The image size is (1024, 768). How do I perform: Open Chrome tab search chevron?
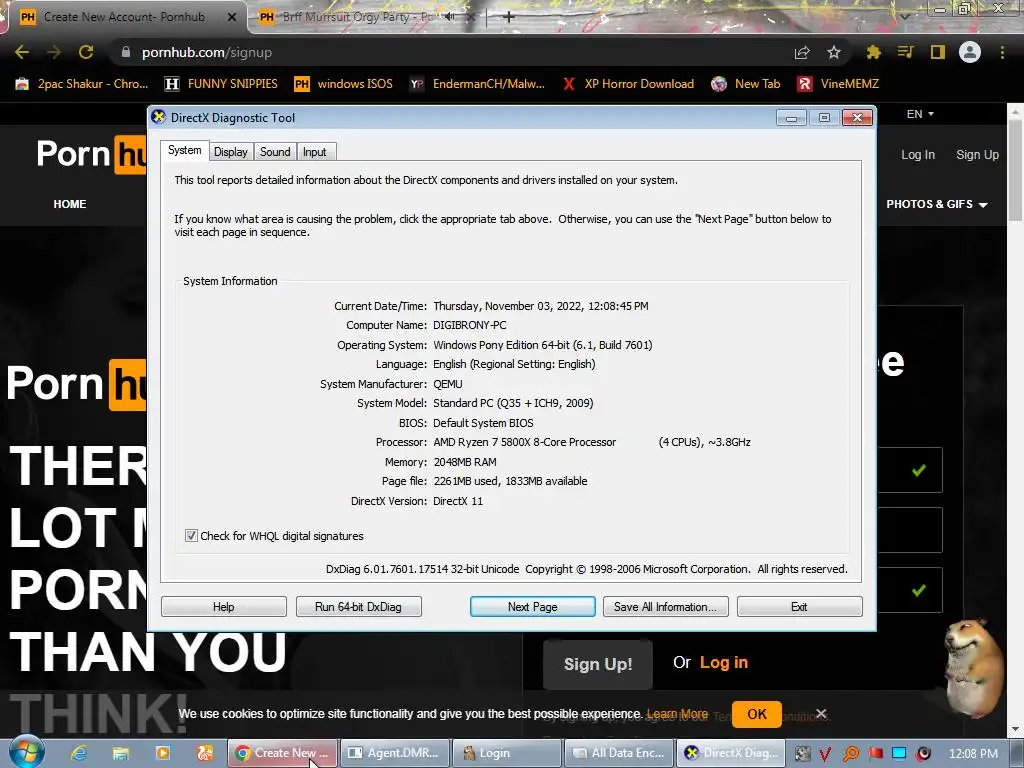tap(904, 17)
